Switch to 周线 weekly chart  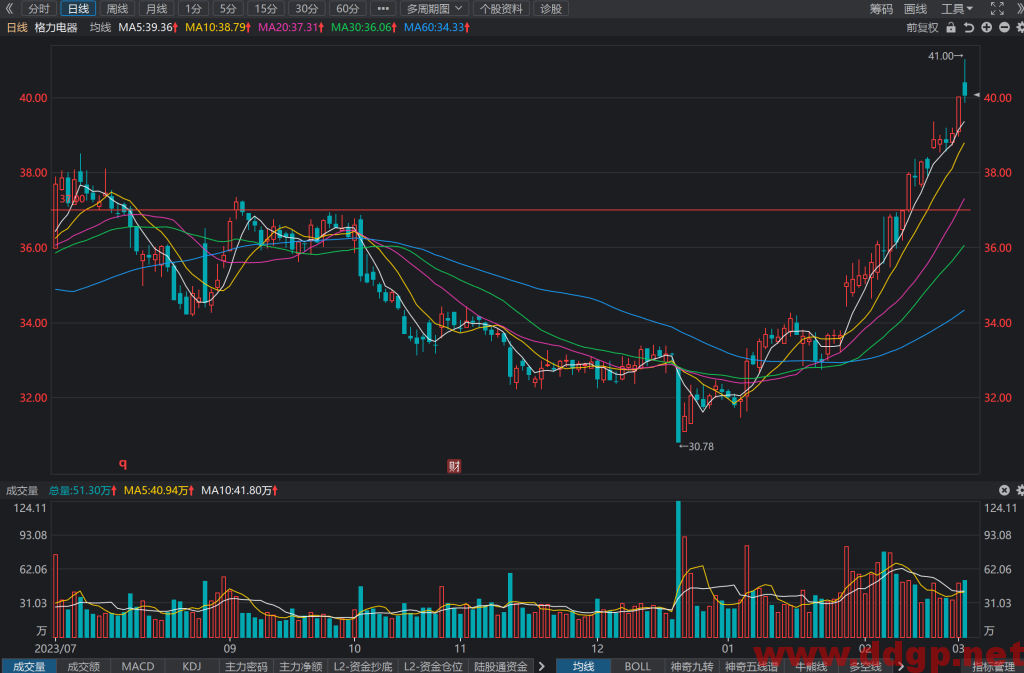click(118, 8)
